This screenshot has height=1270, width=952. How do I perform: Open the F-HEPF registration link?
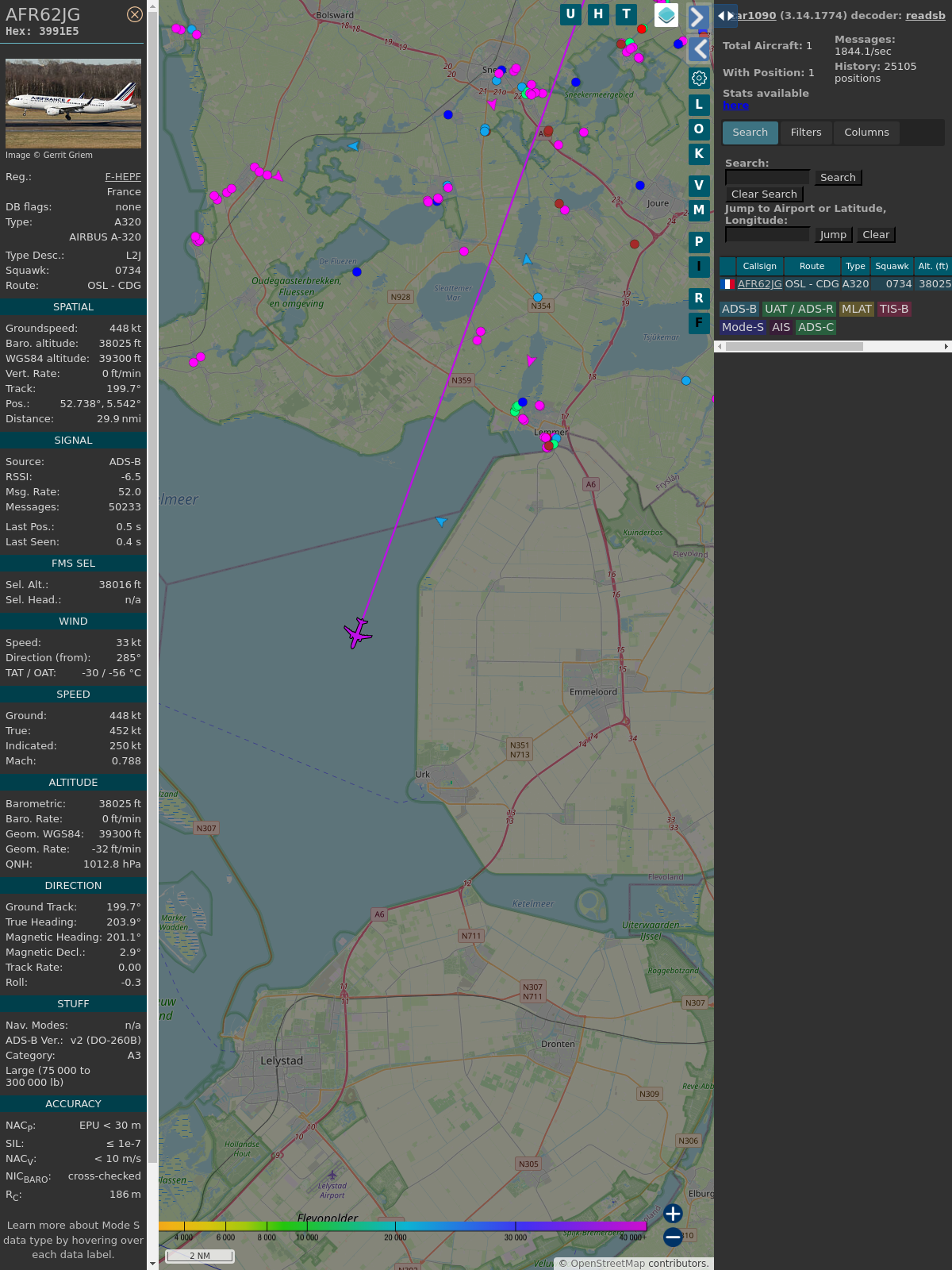tap(123, 177)
